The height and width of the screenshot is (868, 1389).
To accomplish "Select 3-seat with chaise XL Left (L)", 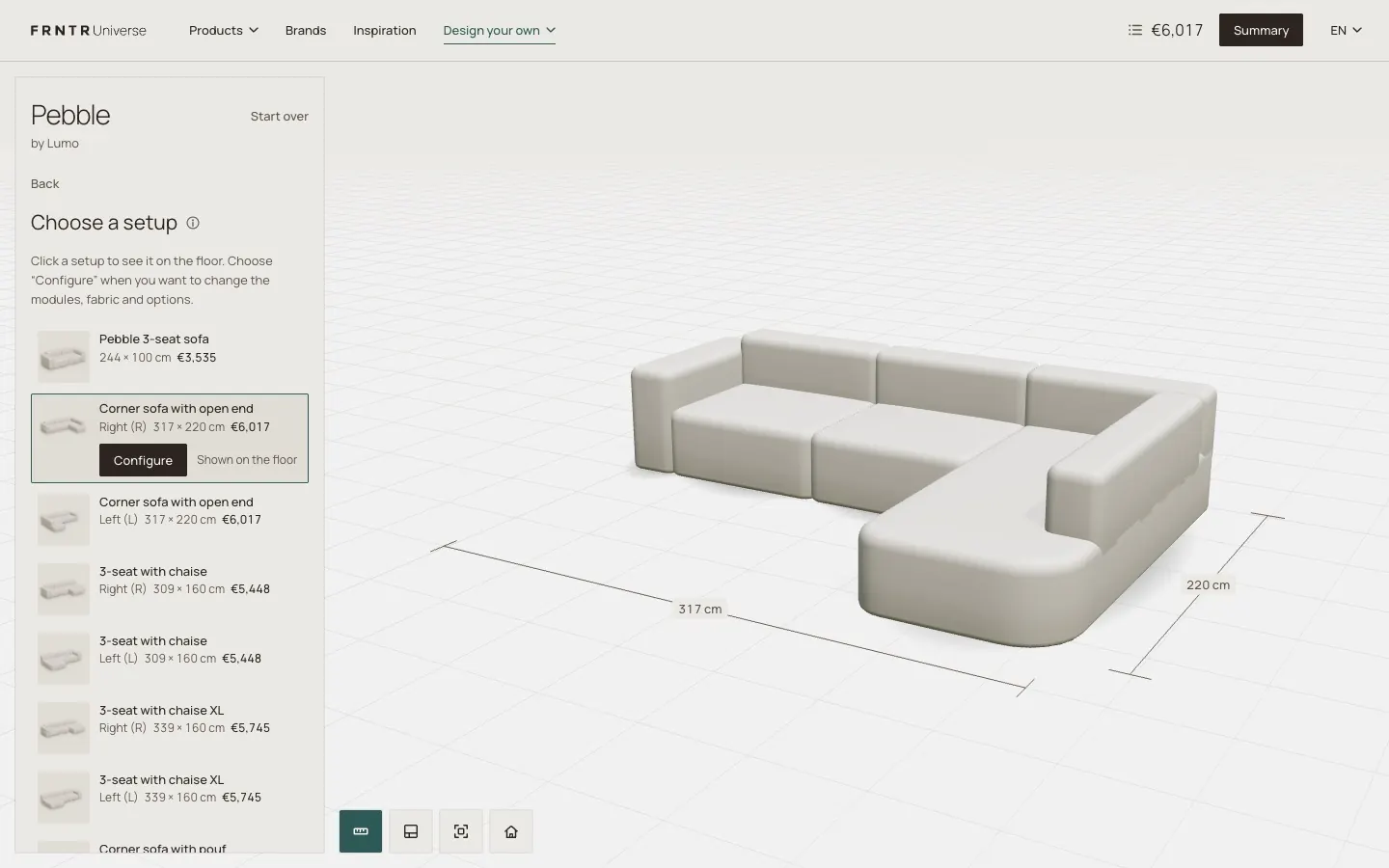I will click(170, 797).
